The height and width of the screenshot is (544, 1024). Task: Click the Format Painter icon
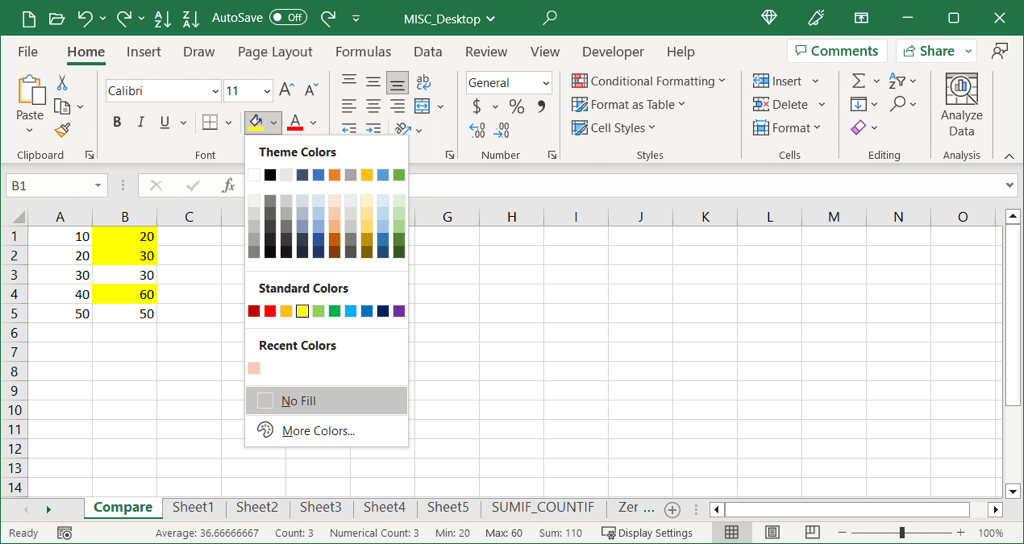pos(63,130)
